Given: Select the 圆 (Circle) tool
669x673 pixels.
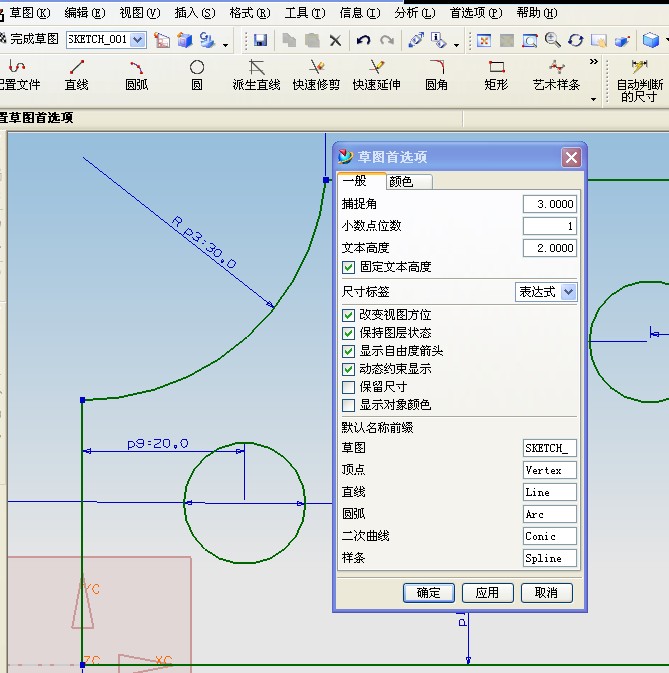Looking at the screenshot, I should click(197, 76).
